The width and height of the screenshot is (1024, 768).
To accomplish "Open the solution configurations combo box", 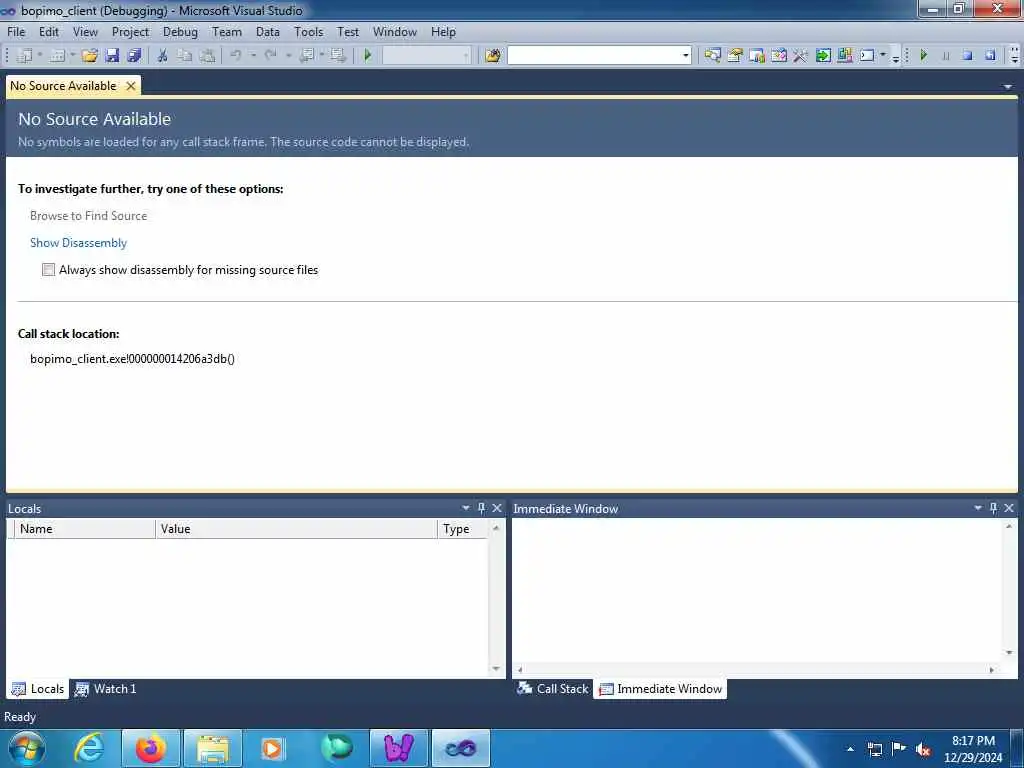I will click(426, 56).
